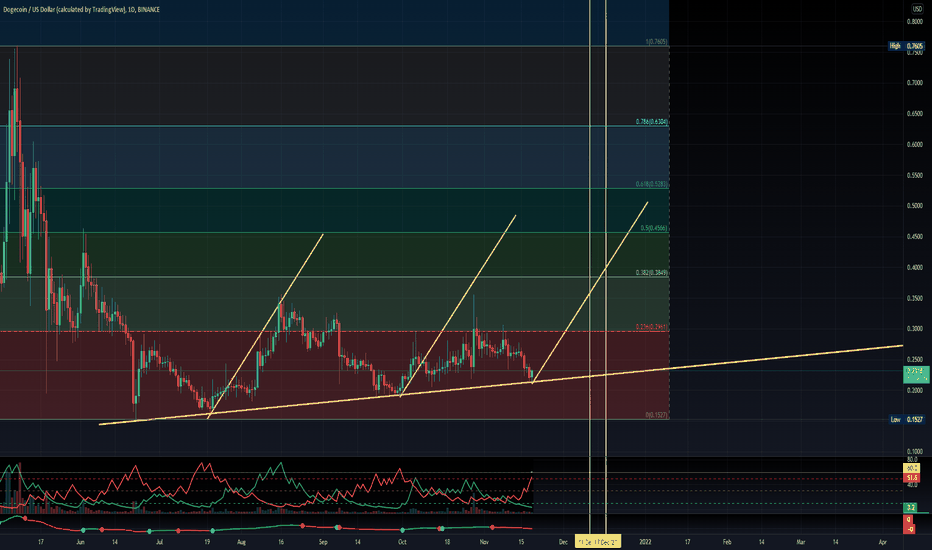Viewport: 932px width, 550px height.
Task: Select the High 0.7605 price label
Action: pyautogui.click(x=906, y=46)
